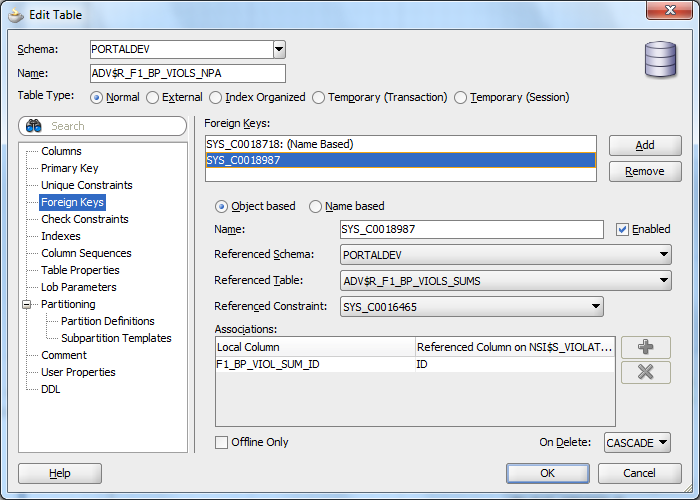Select Normal table type
The image size is (700, 500).
[x=96, y=97]
